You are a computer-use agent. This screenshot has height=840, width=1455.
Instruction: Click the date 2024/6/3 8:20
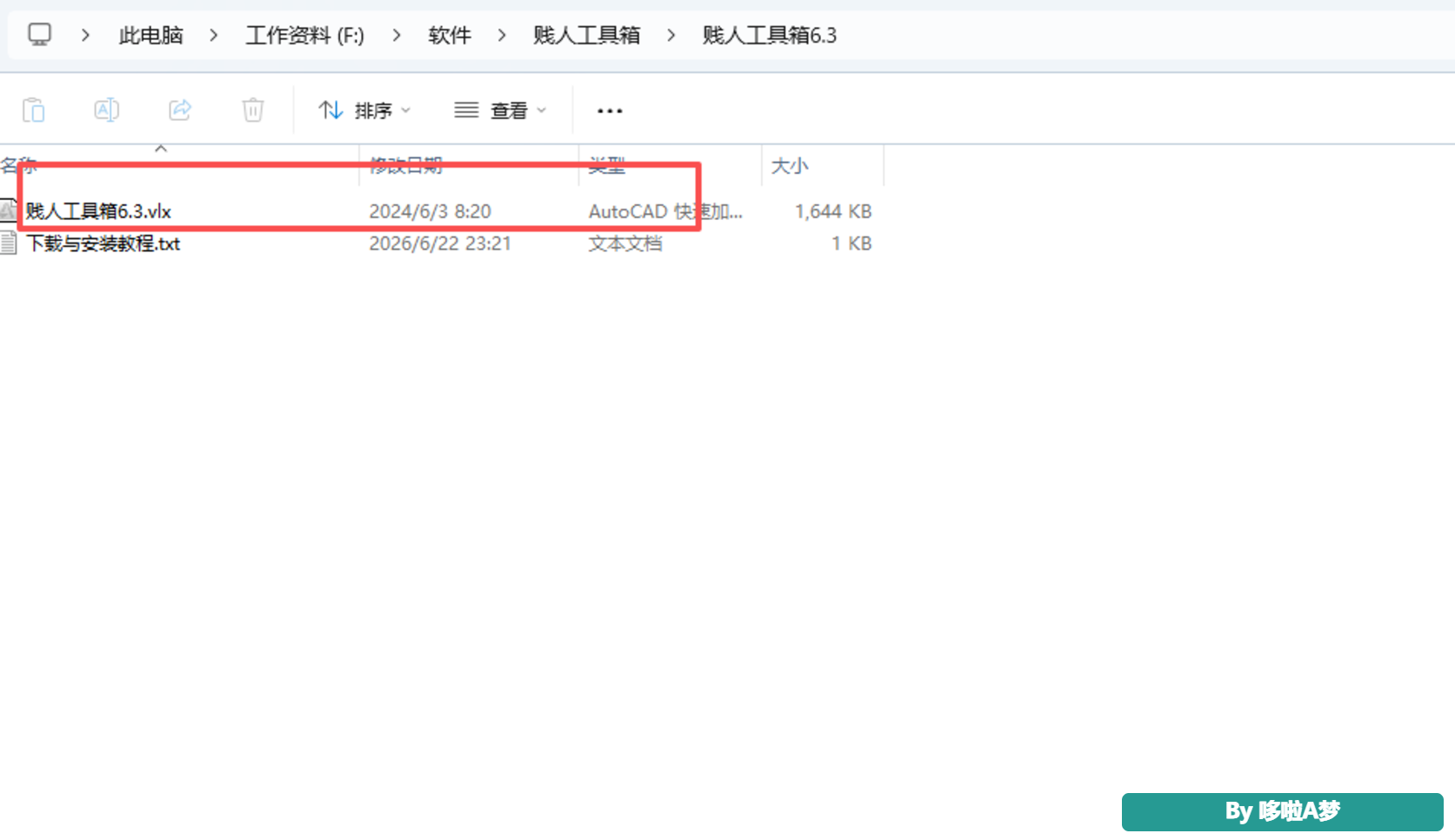point(430,211)
